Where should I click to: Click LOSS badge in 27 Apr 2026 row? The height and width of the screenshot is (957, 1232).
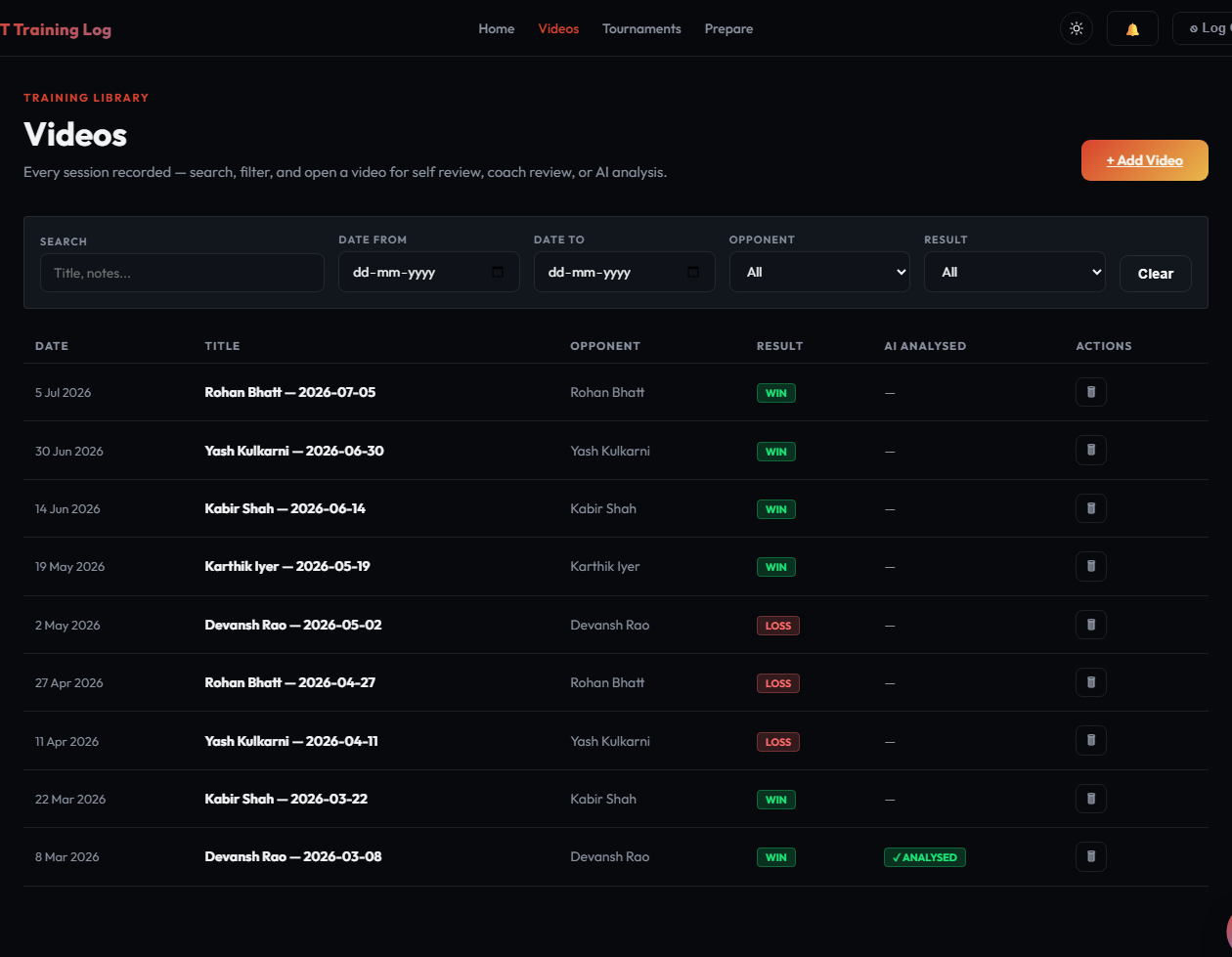click(x=778, y=683)
